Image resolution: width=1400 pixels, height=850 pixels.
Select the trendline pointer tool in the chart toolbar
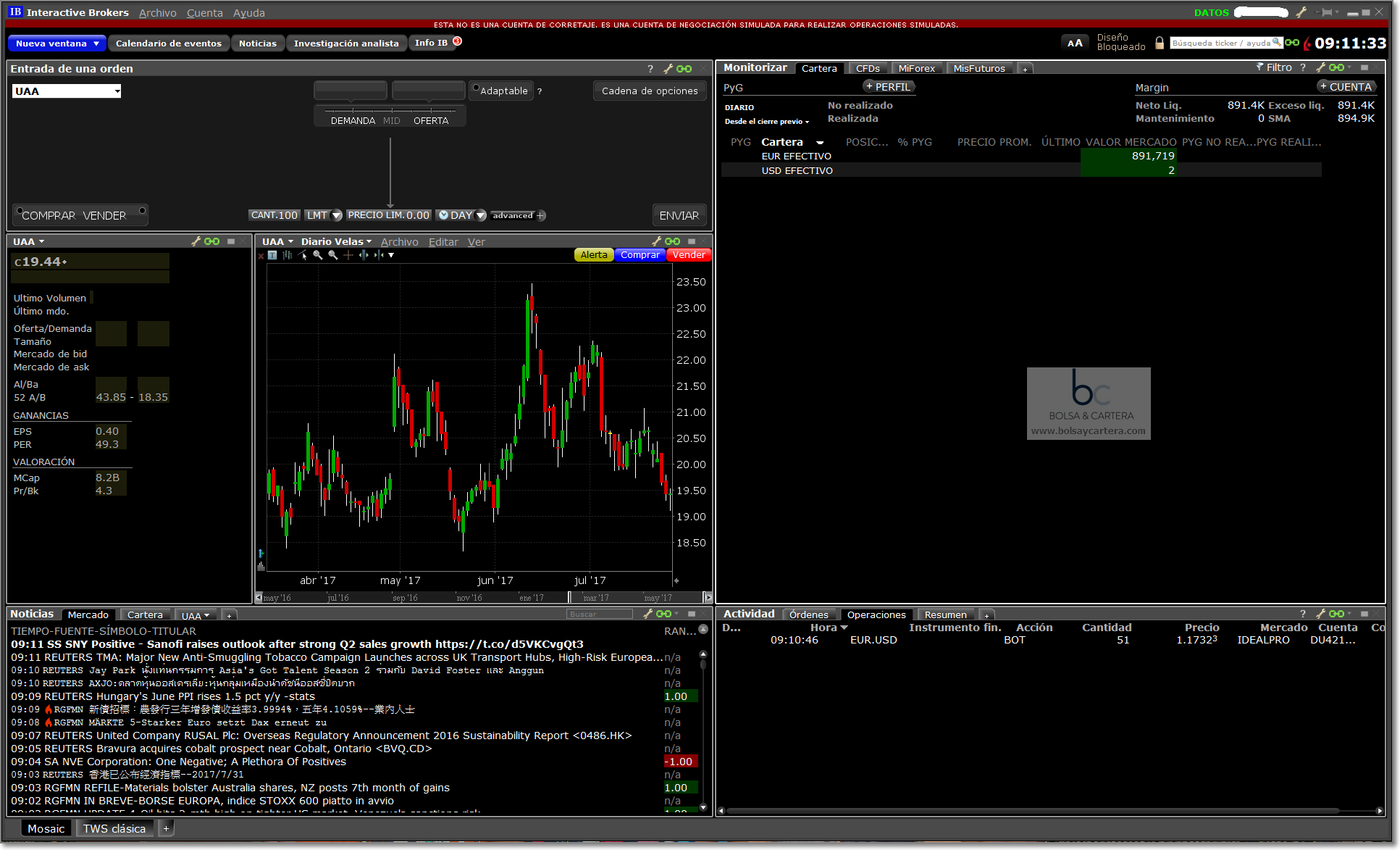[303, 255]
